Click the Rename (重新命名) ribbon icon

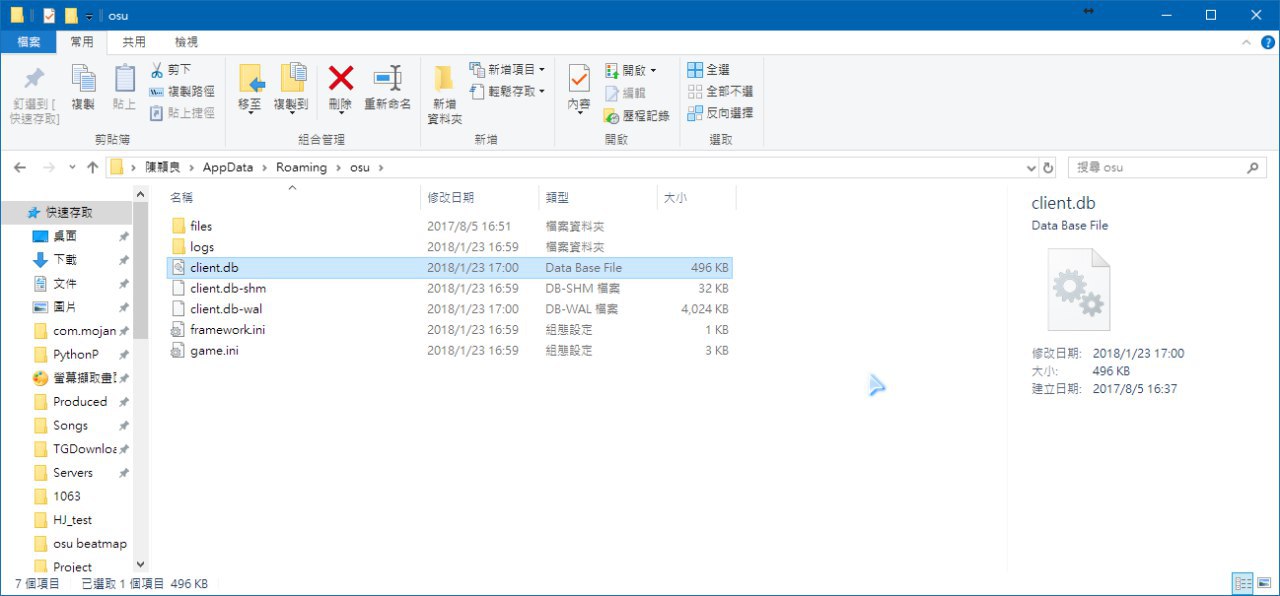pos(387,80)
